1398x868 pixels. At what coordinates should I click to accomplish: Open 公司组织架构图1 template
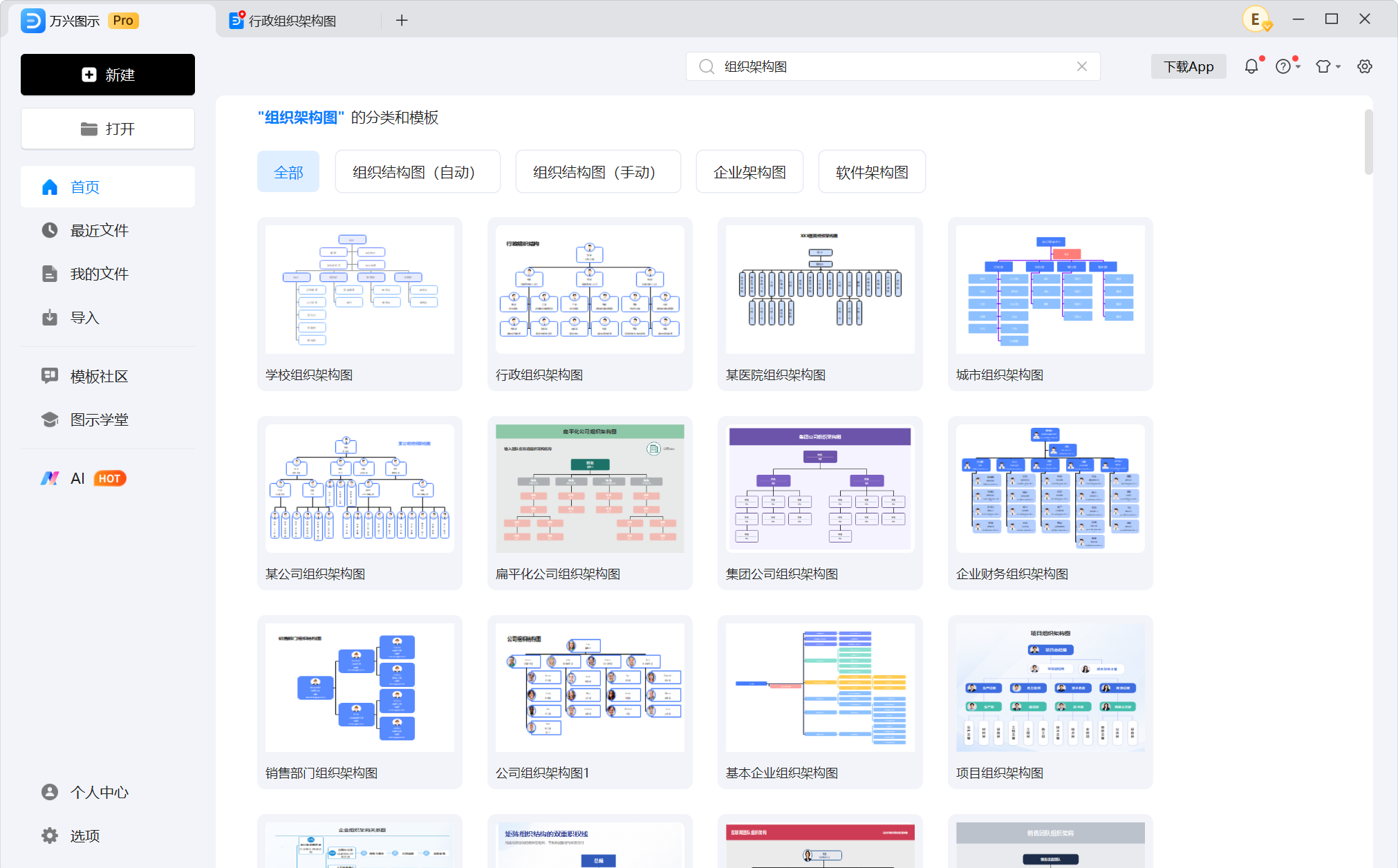tap(590, 702)
